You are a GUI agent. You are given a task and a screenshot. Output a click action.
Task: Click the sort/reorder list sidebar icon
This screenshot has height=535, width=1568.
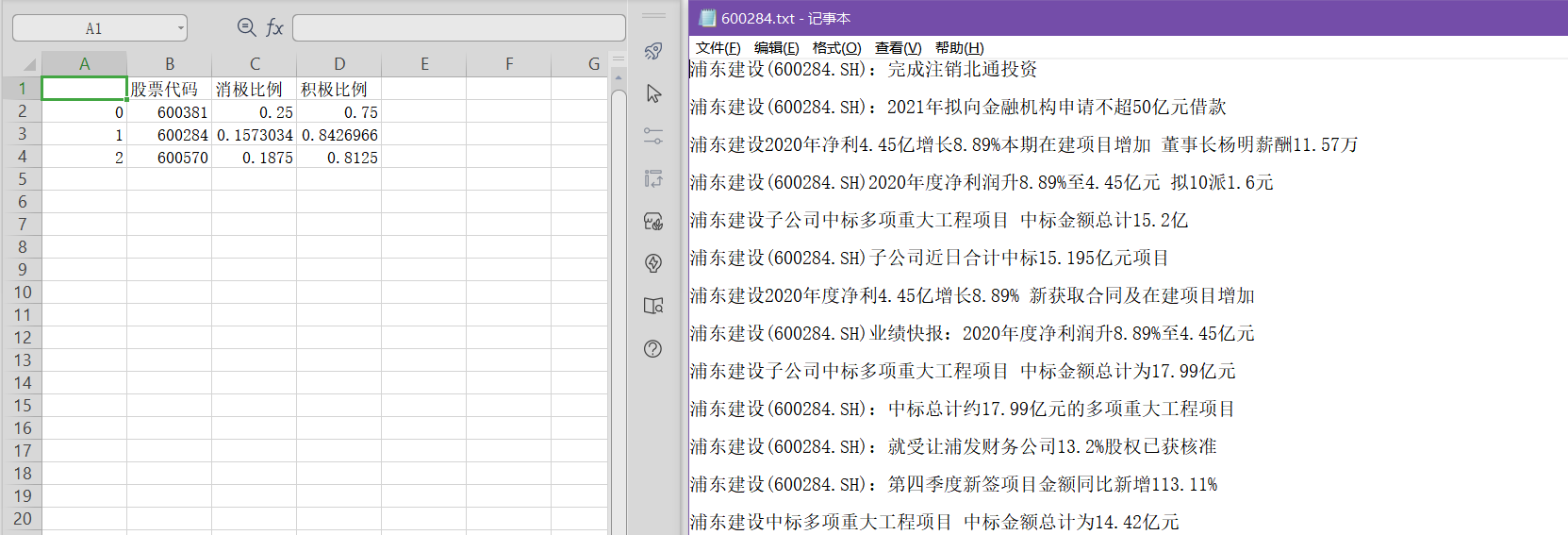[653, 178]
